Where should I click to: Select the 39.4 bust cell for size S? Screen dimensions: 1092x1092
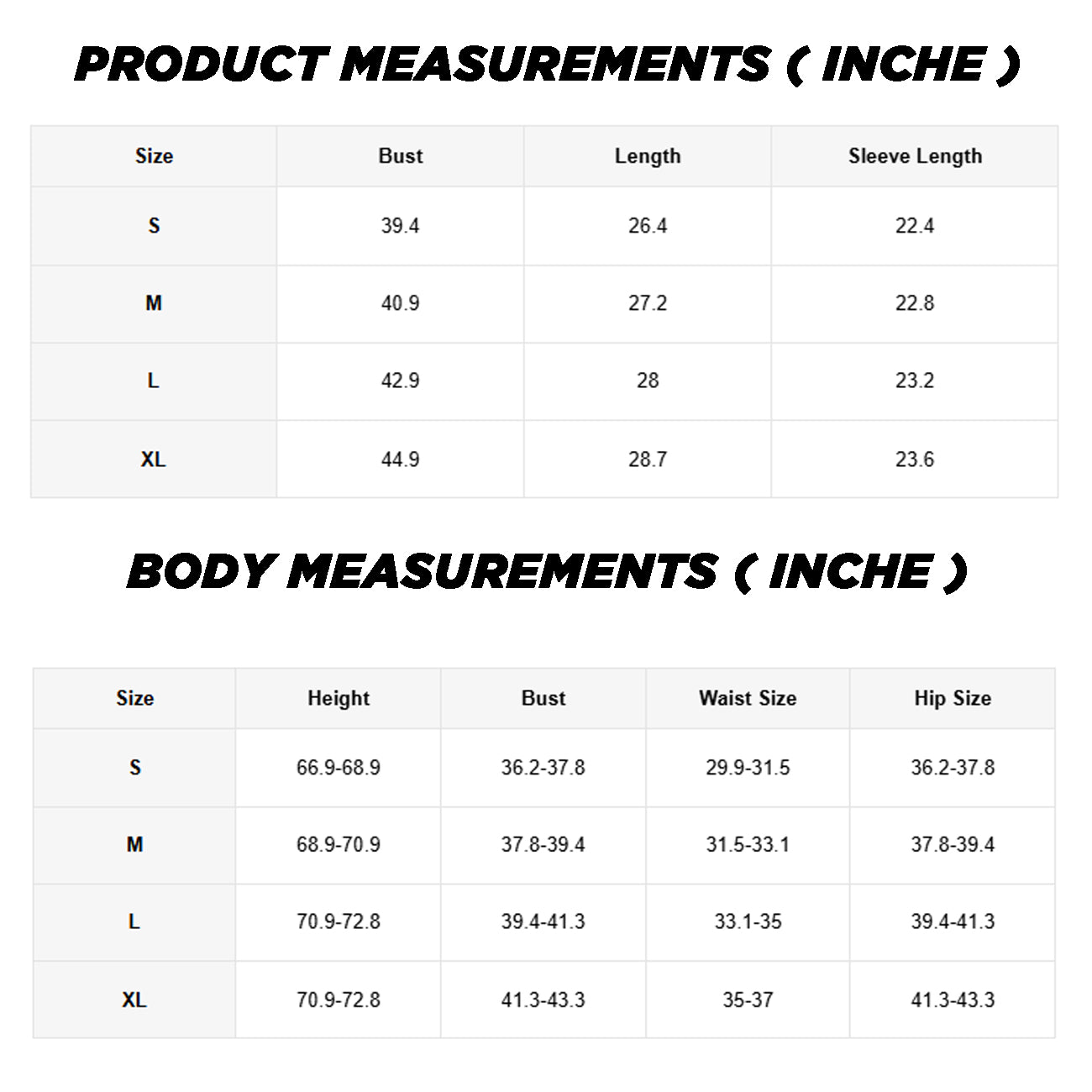click(x=401, y=226)
